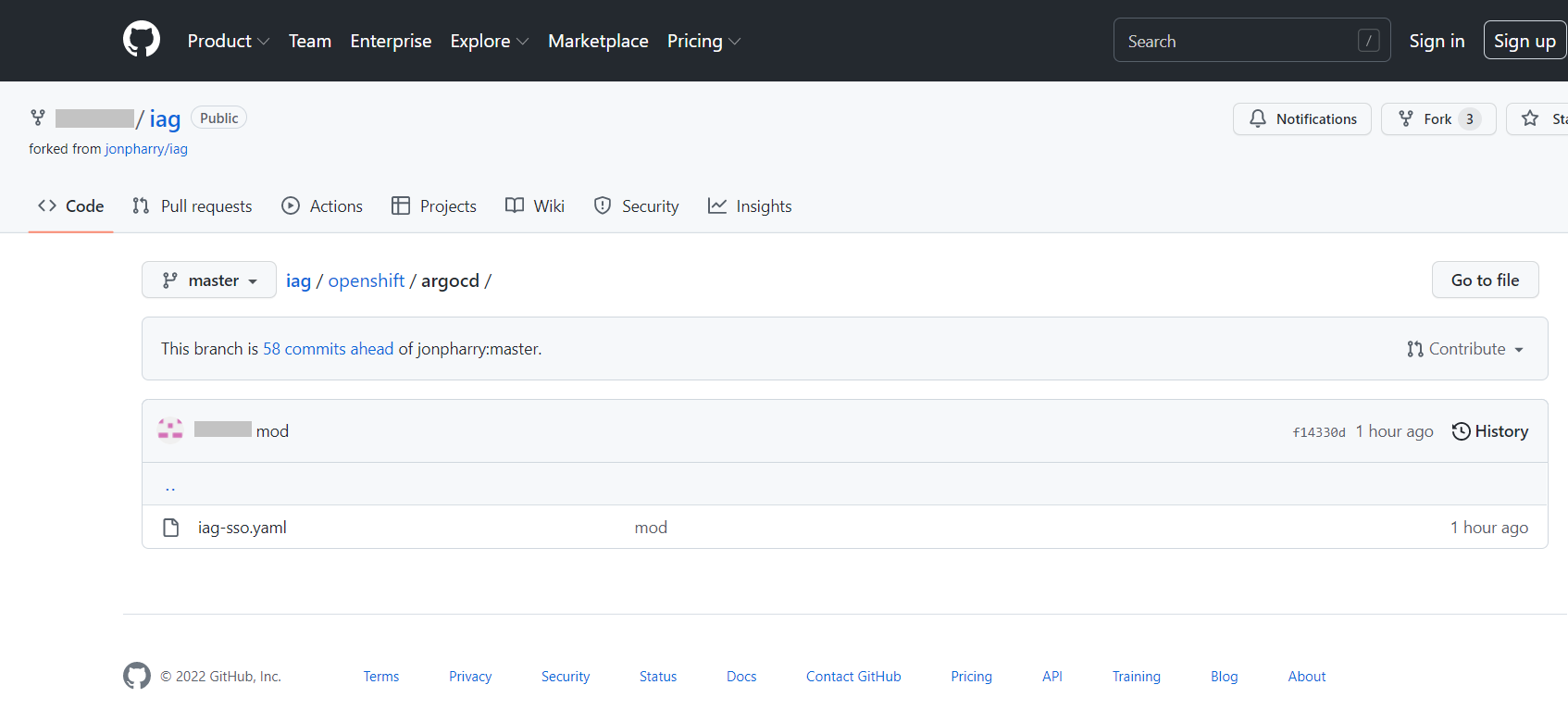Click the GitHub mark icon in the footer

137,676
